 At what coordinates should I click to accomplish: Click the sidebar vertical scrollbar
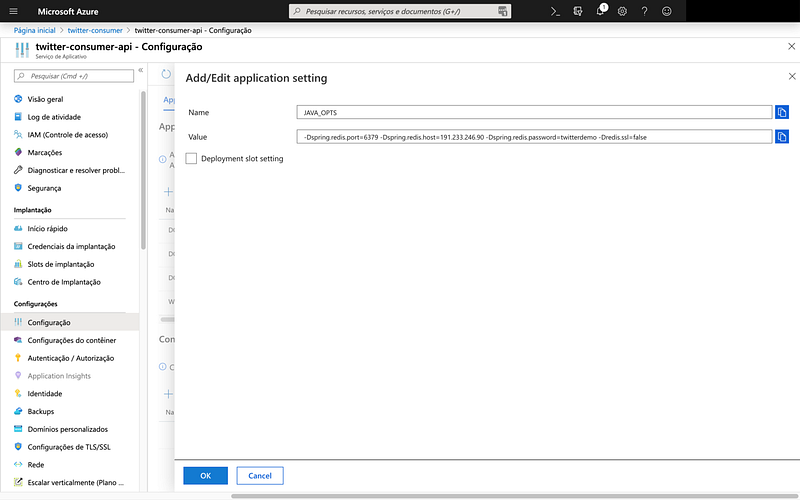(x=143, y=170)
